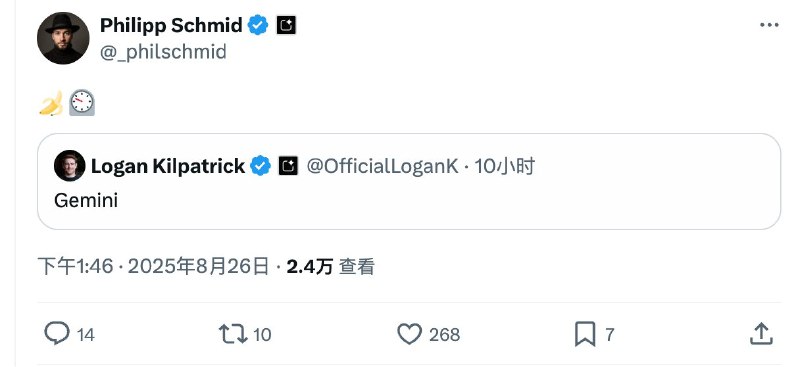Image resolution: width=800 pixels, height=367 pixels.
Task: Click the black affiliation badge beside Philipp's name
Action: click(286, 25)
